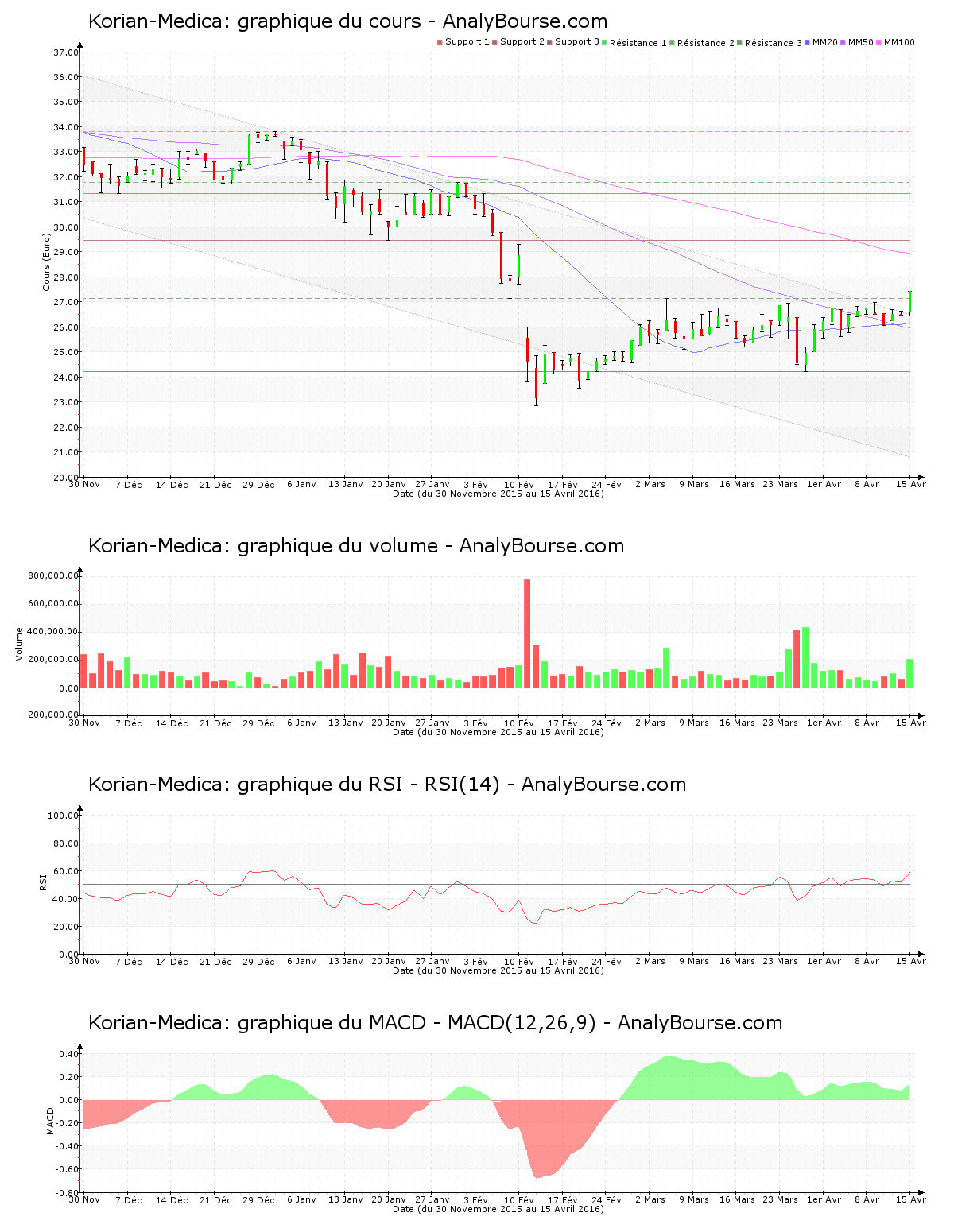Click the tallest green volume bar before 1er Avr

(x=805, y=658)
